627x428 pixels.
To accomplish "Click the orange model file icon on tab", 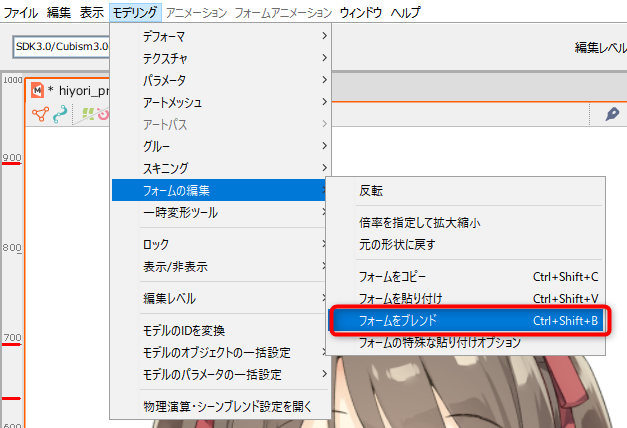I will [x=38, y=89].
